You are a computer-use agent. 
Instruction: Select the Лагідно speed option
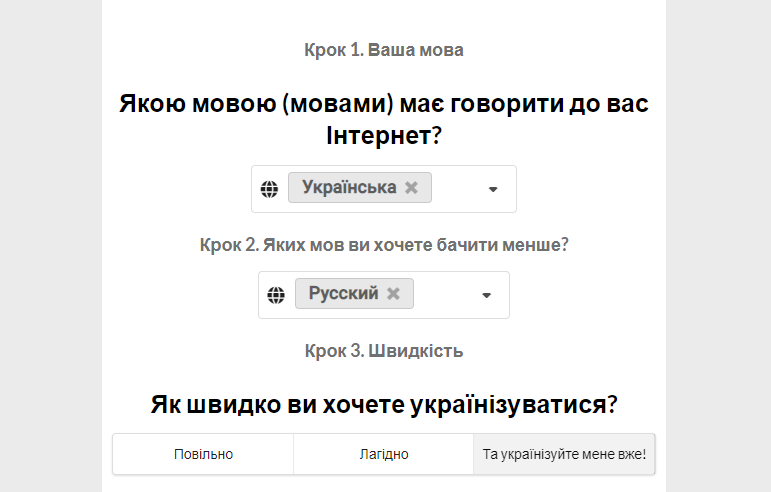pos(383,454)
